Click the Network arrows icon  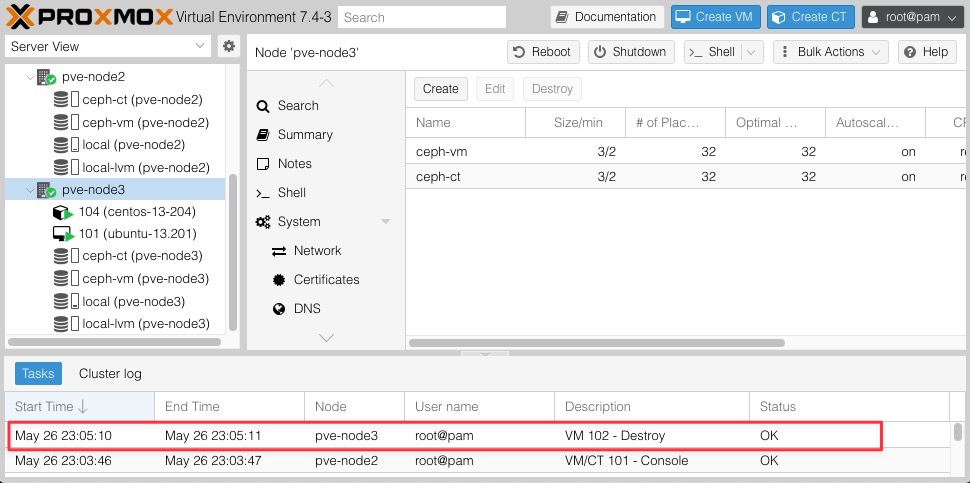(279, 251)
